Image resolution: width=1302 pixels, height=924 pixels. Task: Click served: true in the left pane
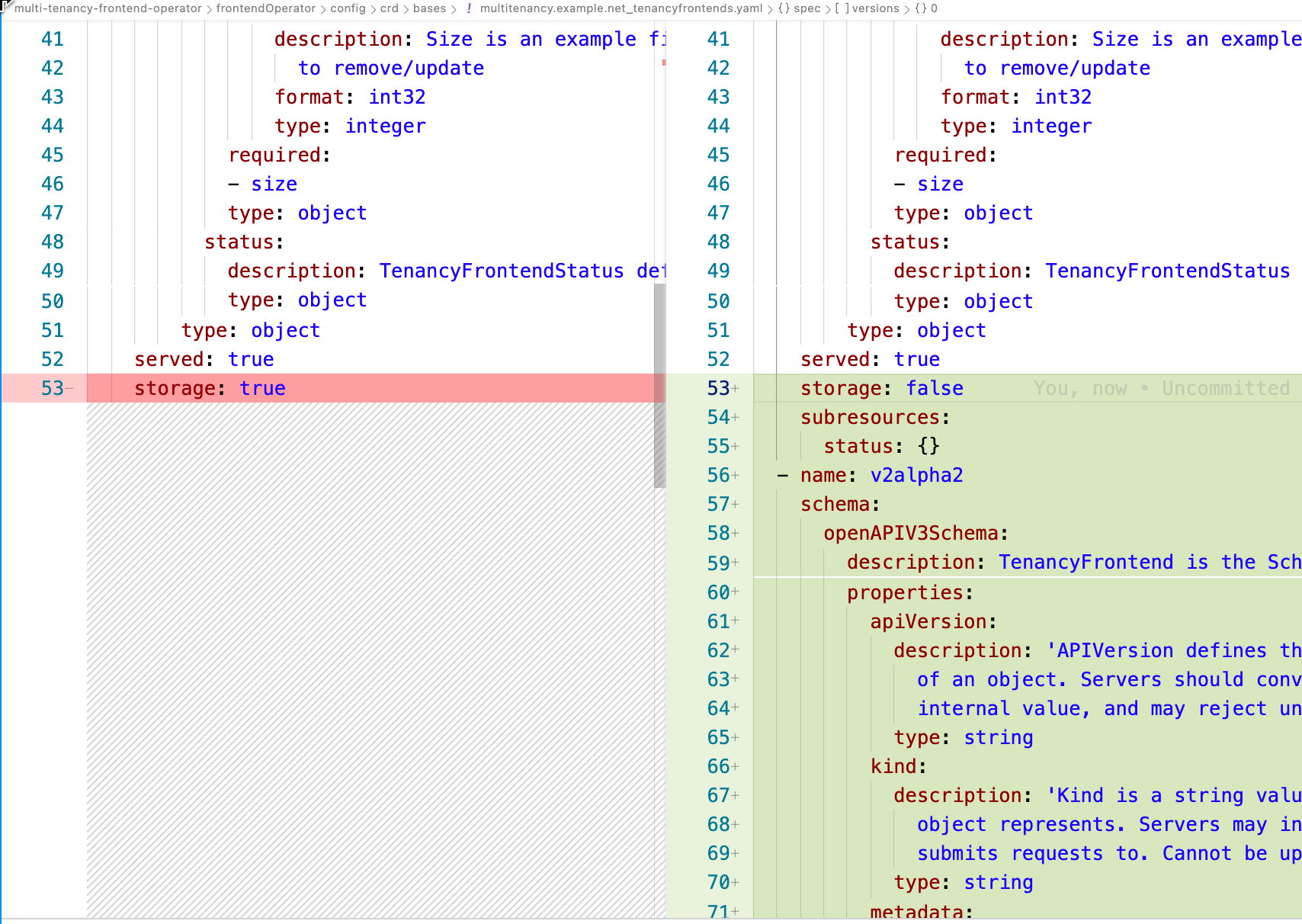point(204,359)
